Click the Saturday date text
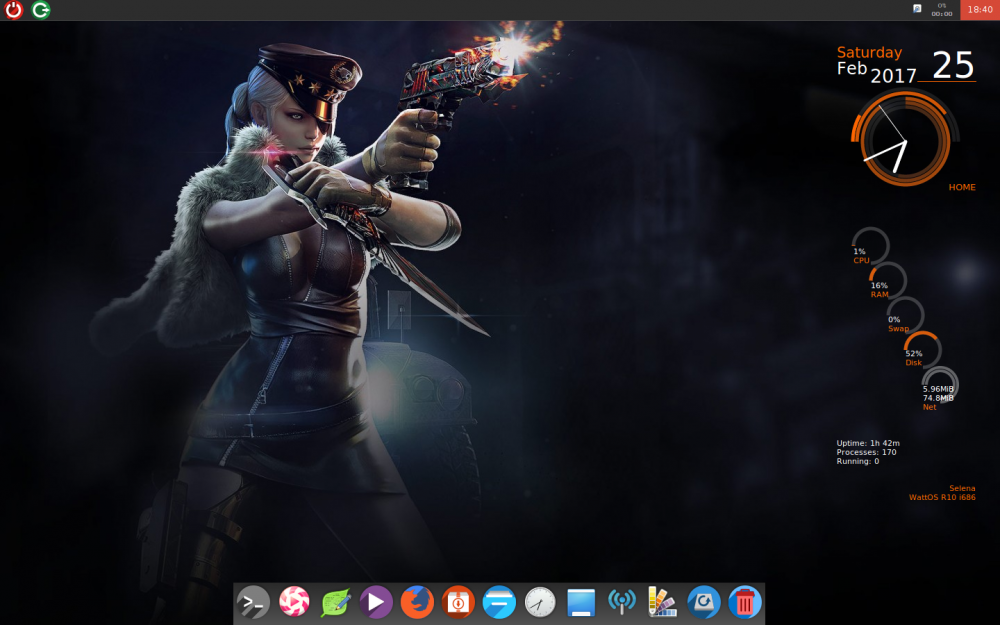Screen dimensions: 1000x625 [869, 52]
